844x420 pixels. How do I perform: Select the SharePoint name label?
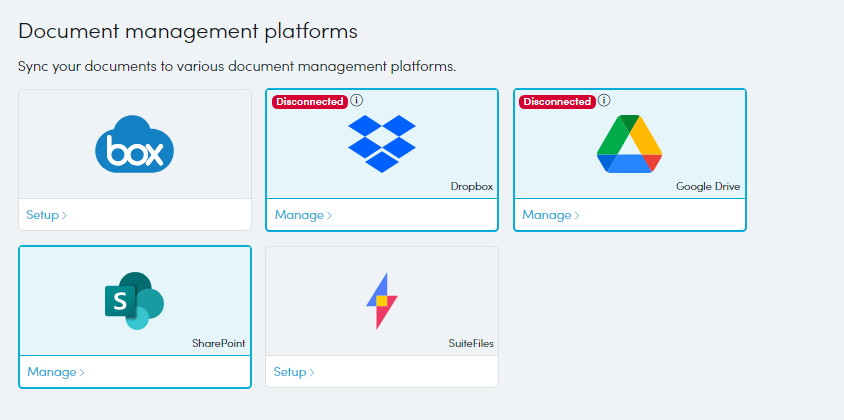219,343
